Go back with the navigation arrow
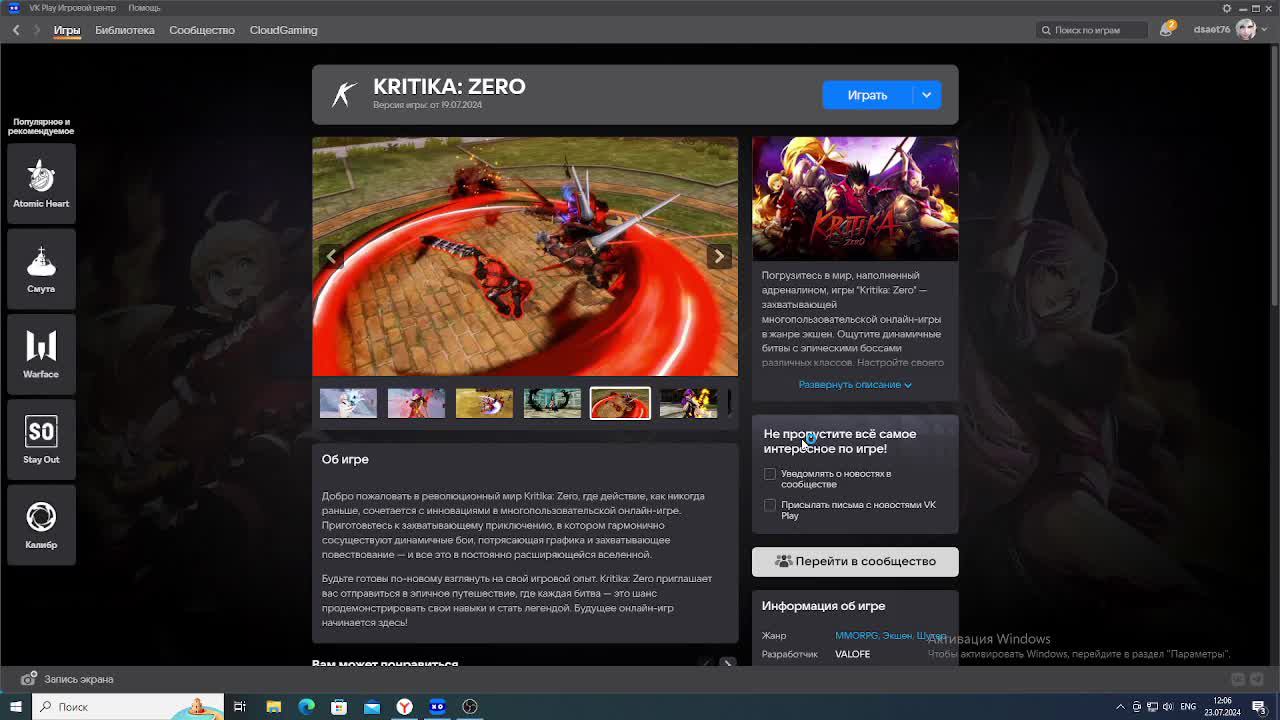This screenshot has height=720, width=1280. click(16, 30)
